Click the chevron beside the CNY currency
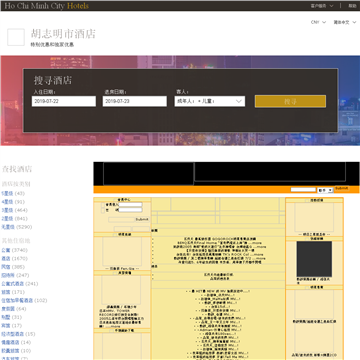 (x=324, y=22)
